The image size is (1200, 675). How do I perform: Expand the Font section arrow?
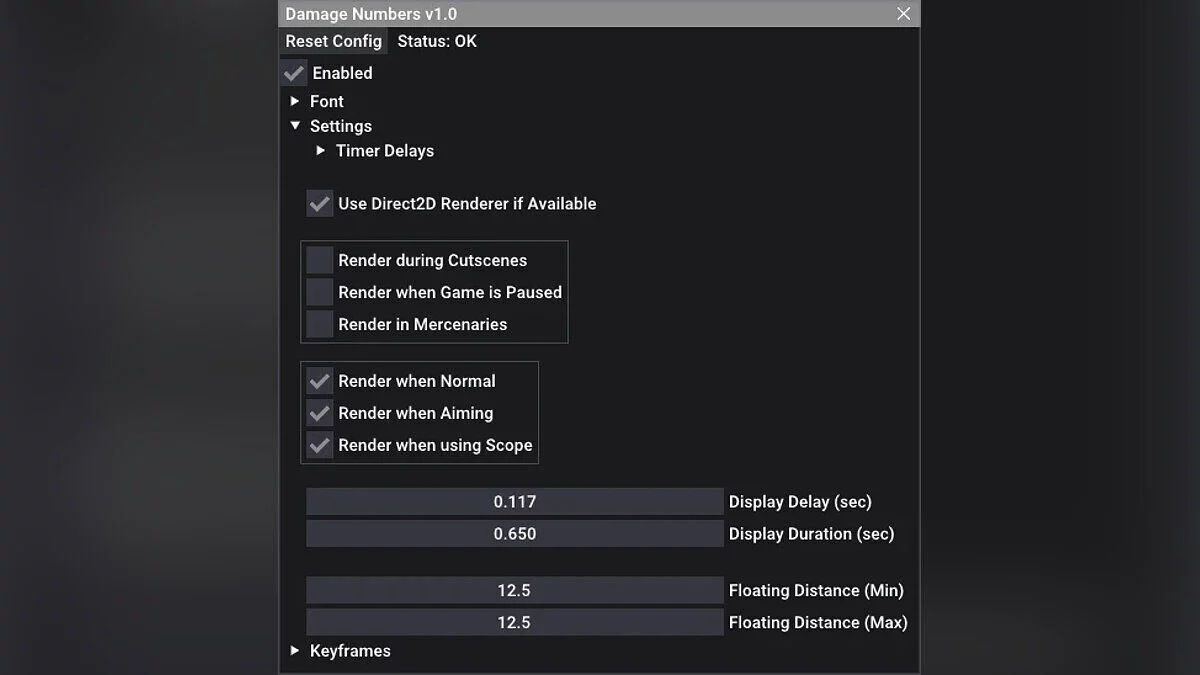tap(295, 101)
